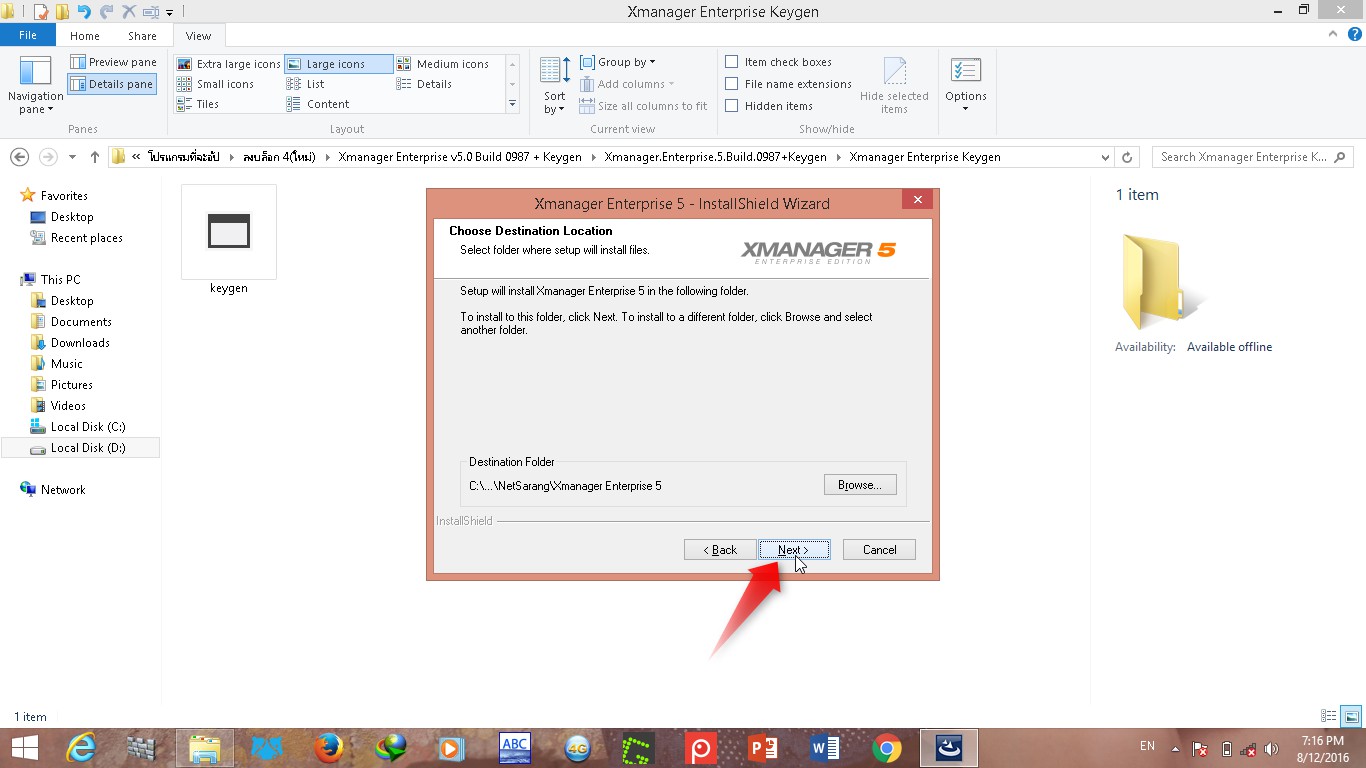
Task: Click the New folder icon in quick access toolbar
Action: tap(62, 12)
